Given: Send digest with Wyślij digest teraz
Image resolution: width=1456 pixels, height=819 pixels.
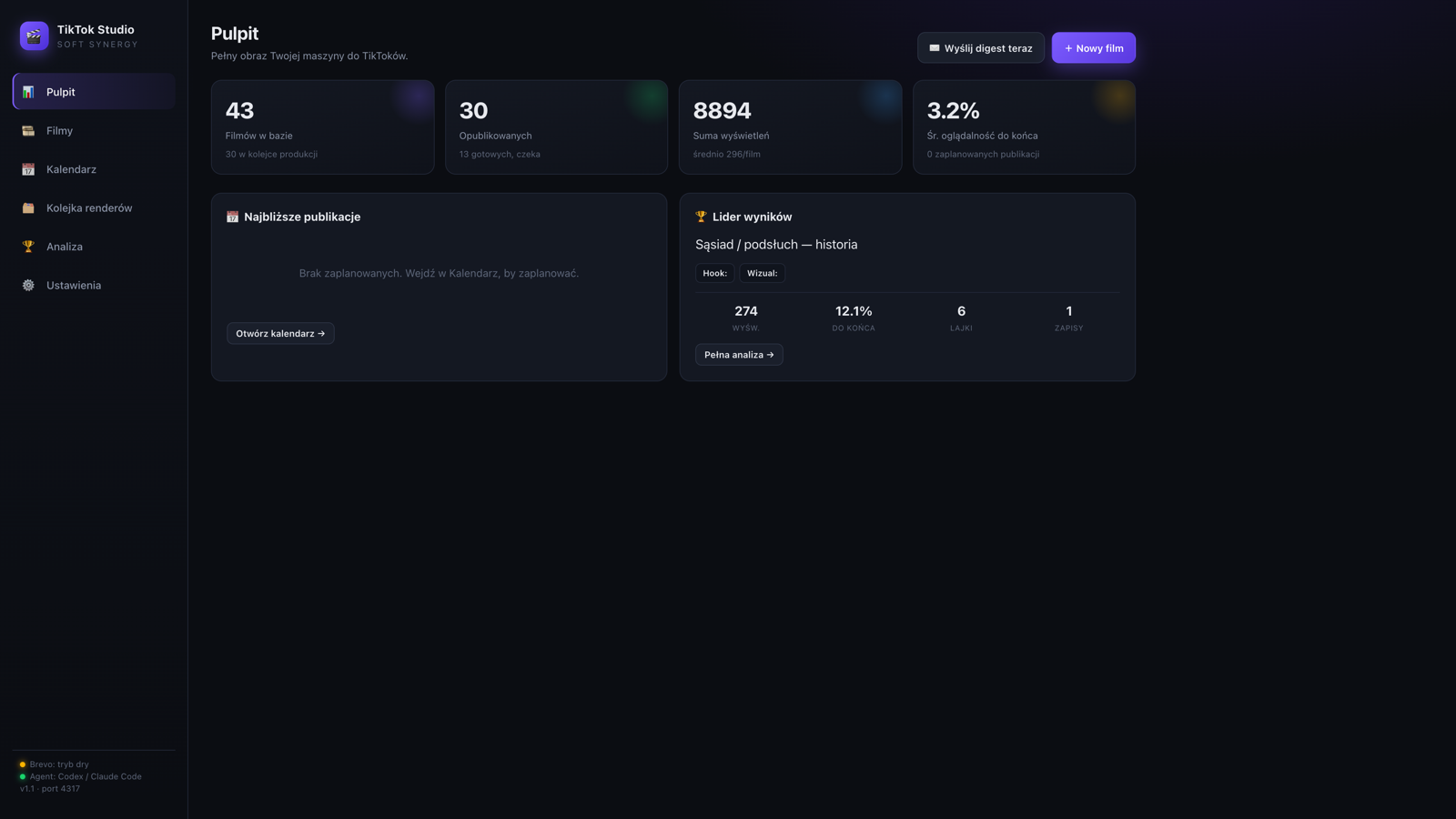Looking at the screenshot, I should [x=981, y=48].
